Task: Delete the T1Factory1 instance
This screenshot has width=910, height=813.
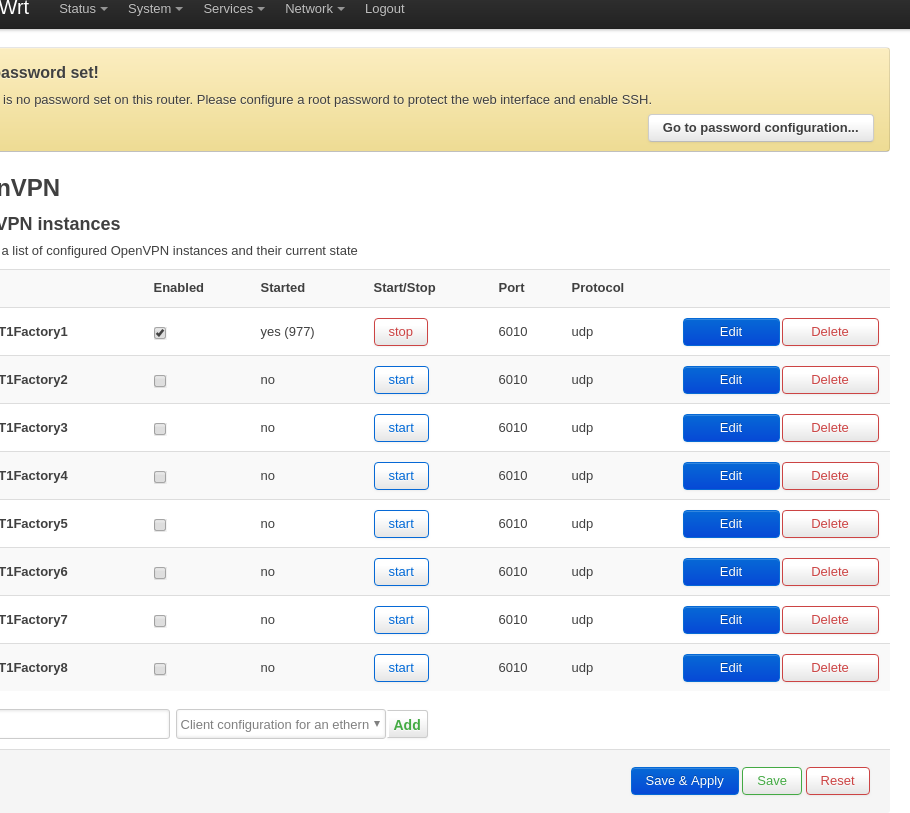Action: (830, 332)
